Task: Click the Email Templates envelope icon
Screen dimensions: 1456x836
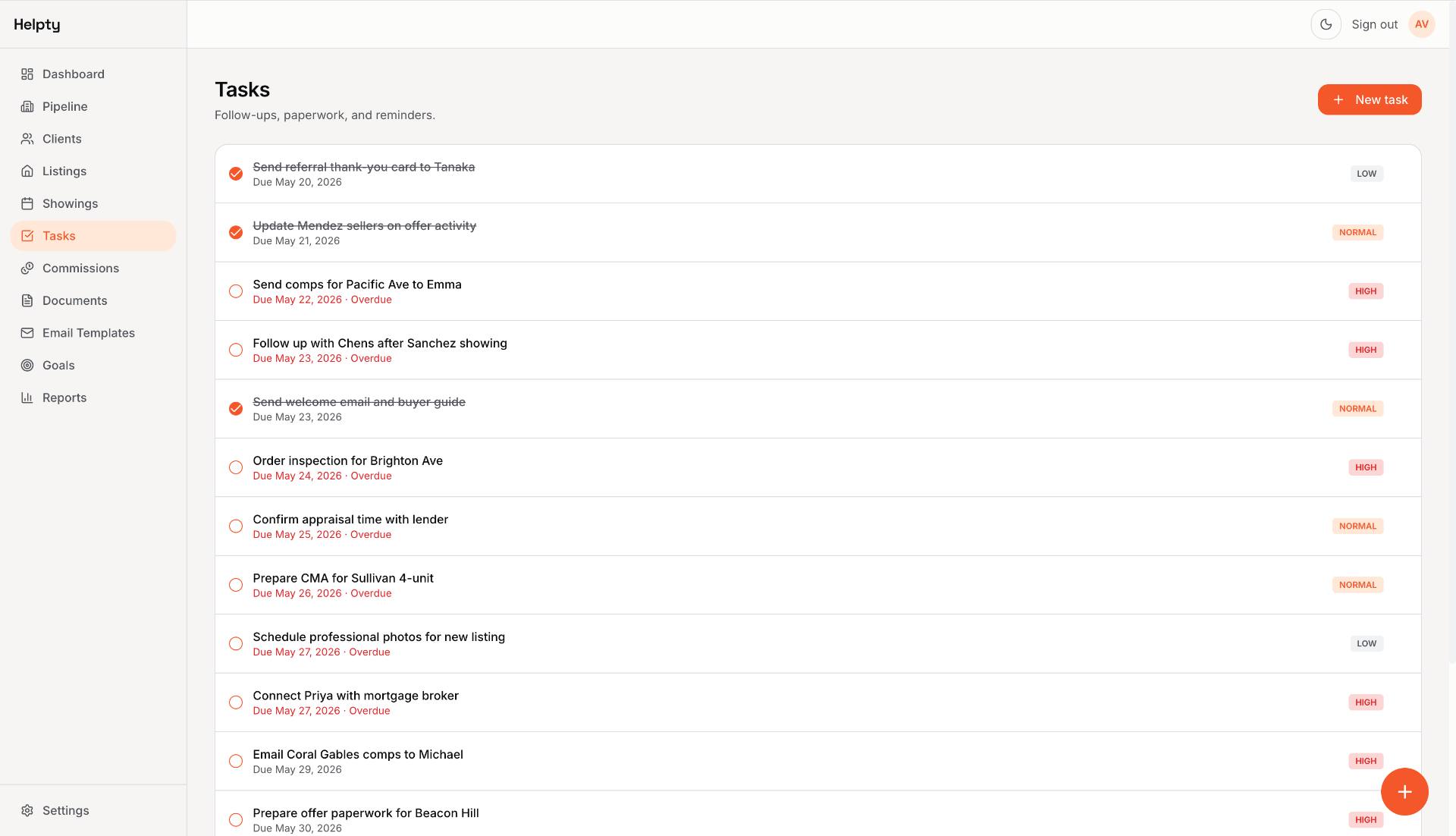Action: pos(27,333)
